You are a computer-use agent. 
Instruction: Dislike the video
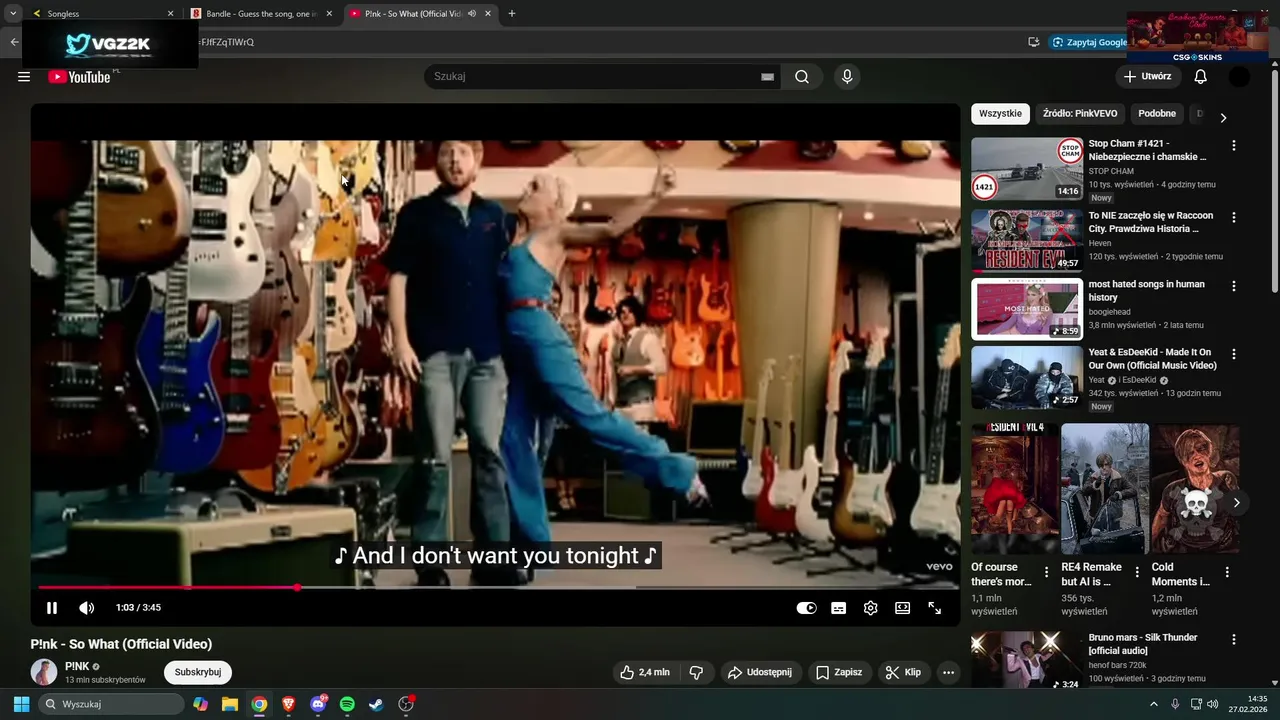coord(697,672)
